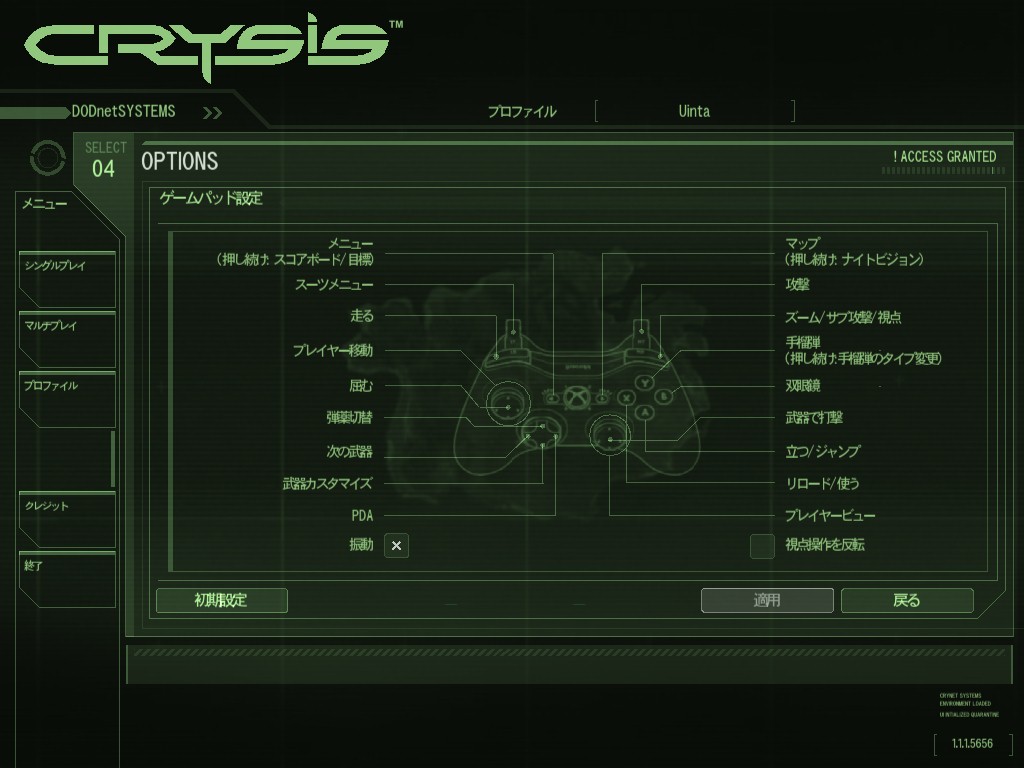Open the クレジット menu item
Screen dimensions: 1024x768
(x=67, y=519)
